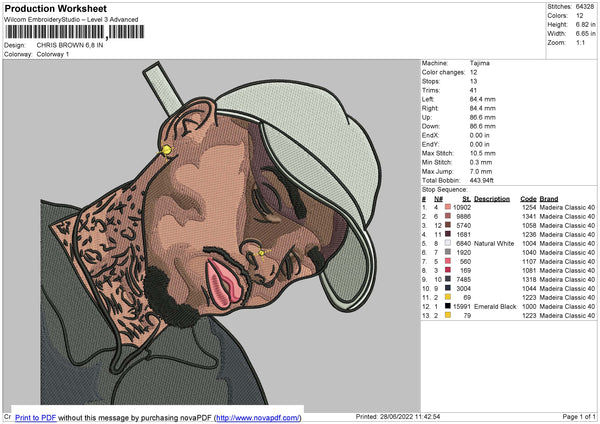Select the gray swatch for code 1040
Screen dimensions: 600x424
tap(448, 252)
